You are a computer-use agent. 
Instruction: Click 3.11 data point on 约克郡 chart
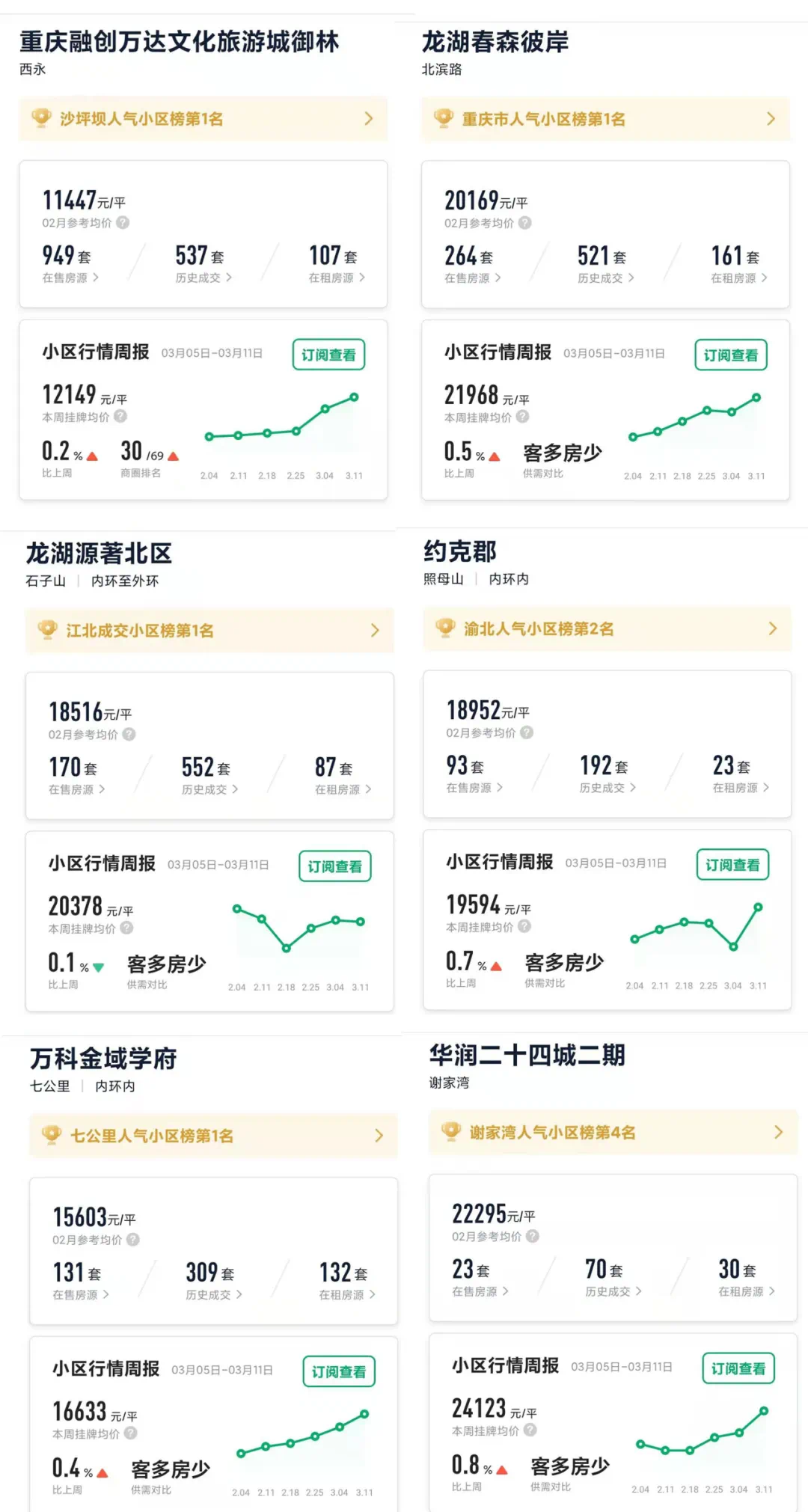[x=758, y=907]
